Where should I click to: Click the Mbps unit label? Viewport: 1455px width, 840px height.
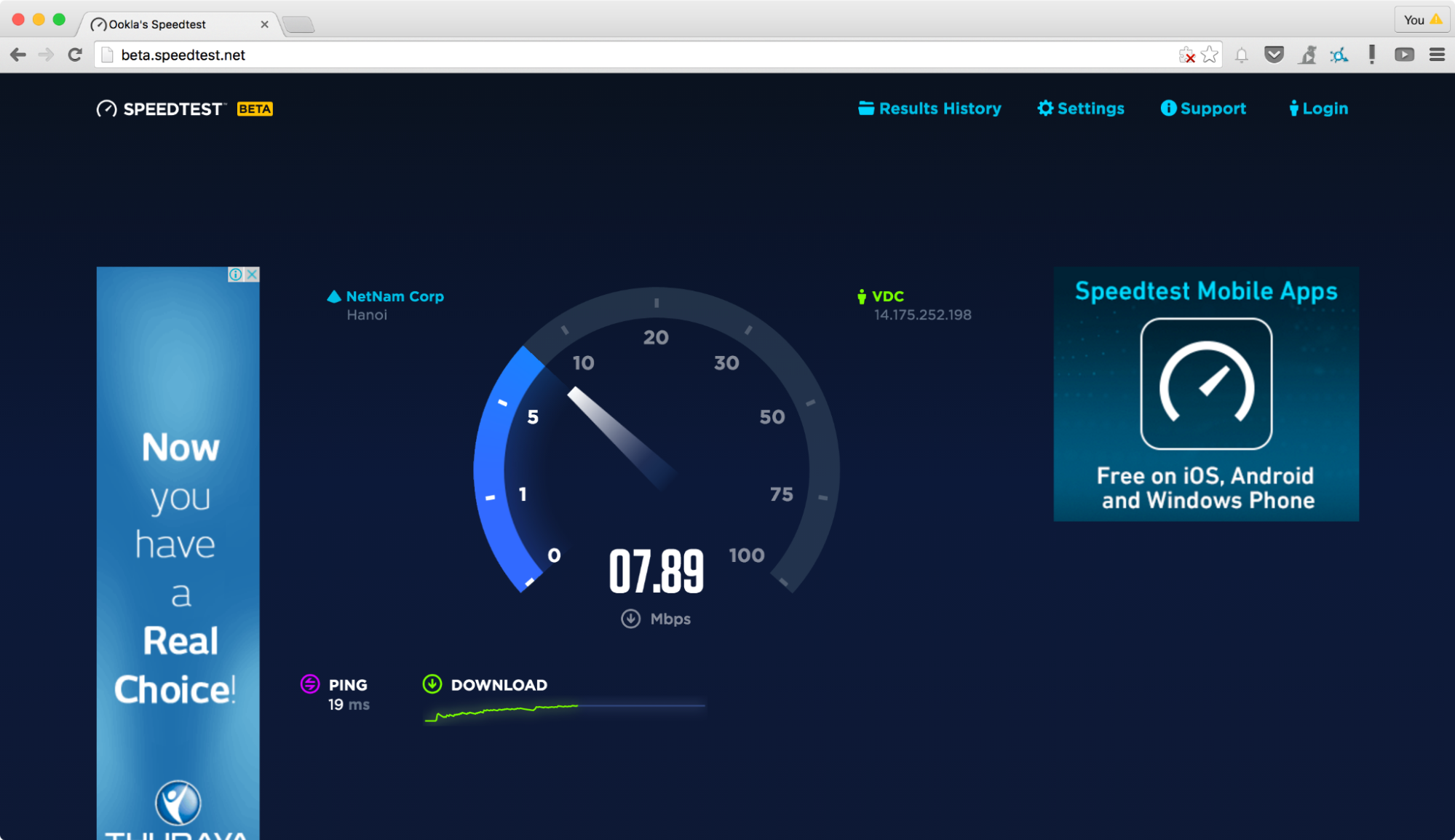tap(670, 619)
